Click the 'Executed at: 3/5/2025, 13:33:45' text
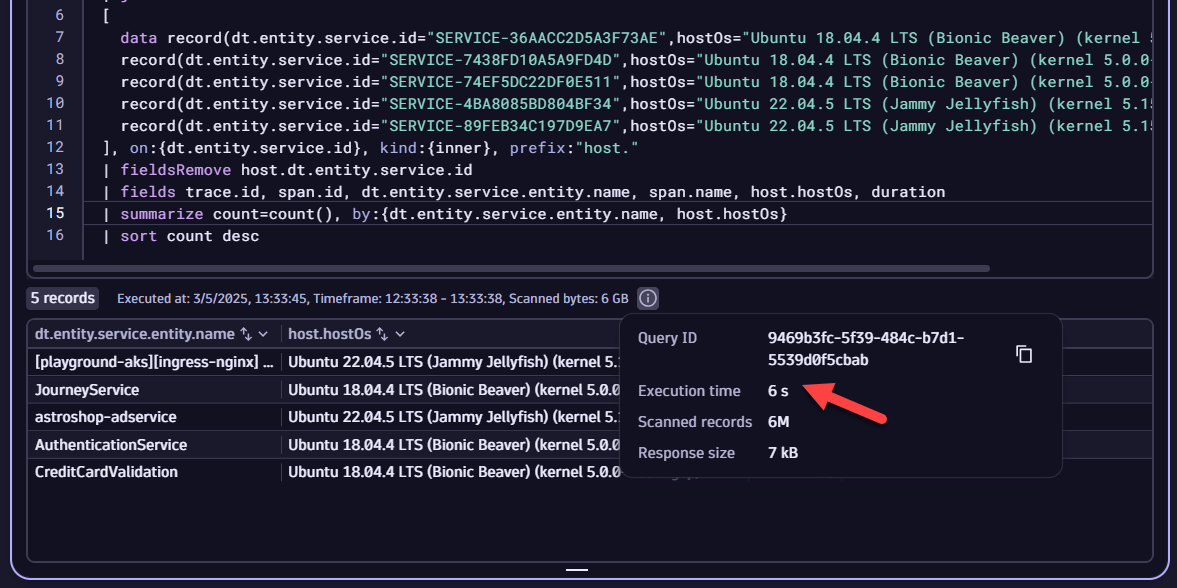Viewport: 1177px width, 588px height. click(x=212, y=298)
